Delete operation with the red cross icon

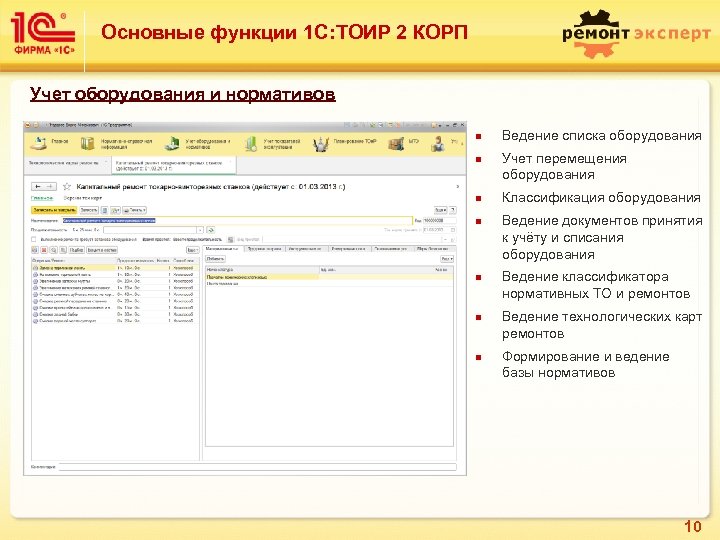point(44,250)
